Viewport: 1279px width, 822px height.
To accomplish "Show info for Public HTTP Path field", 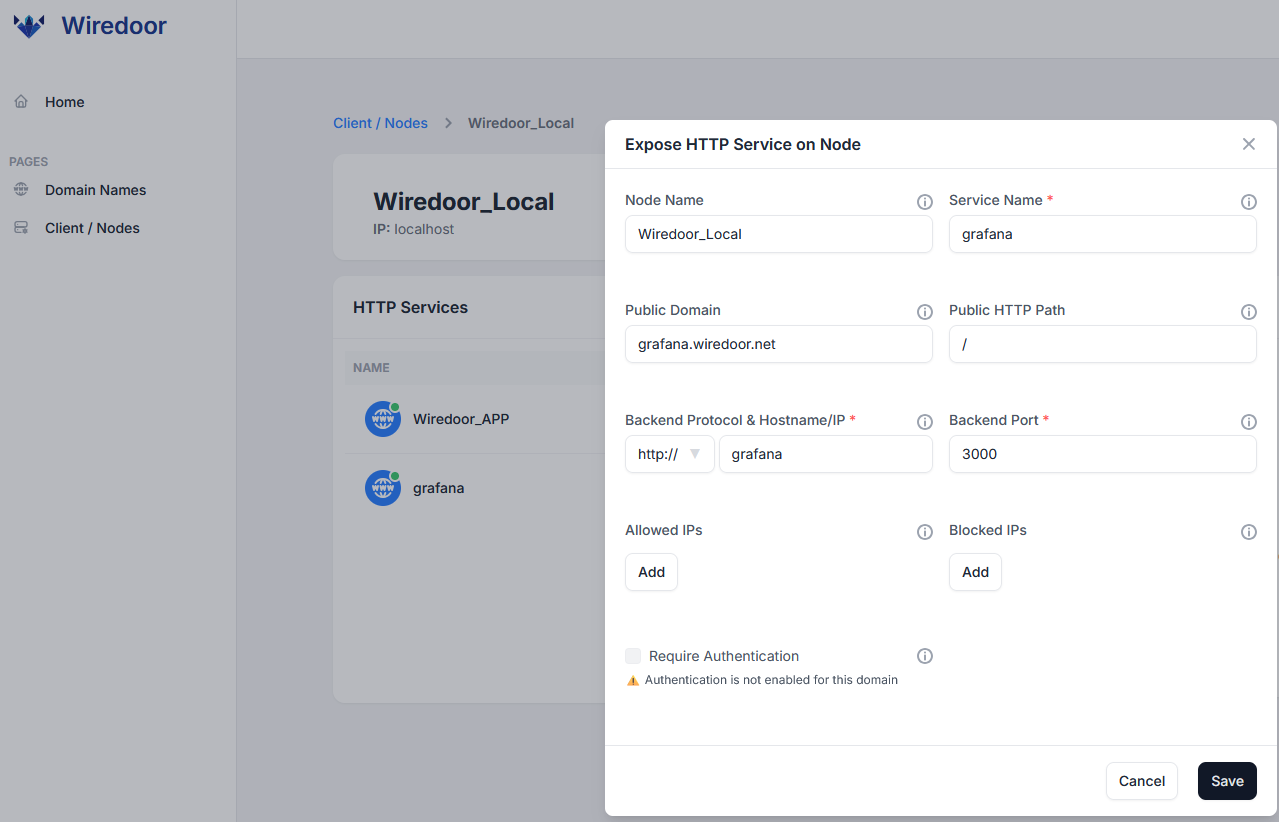I will (1249, 312).
